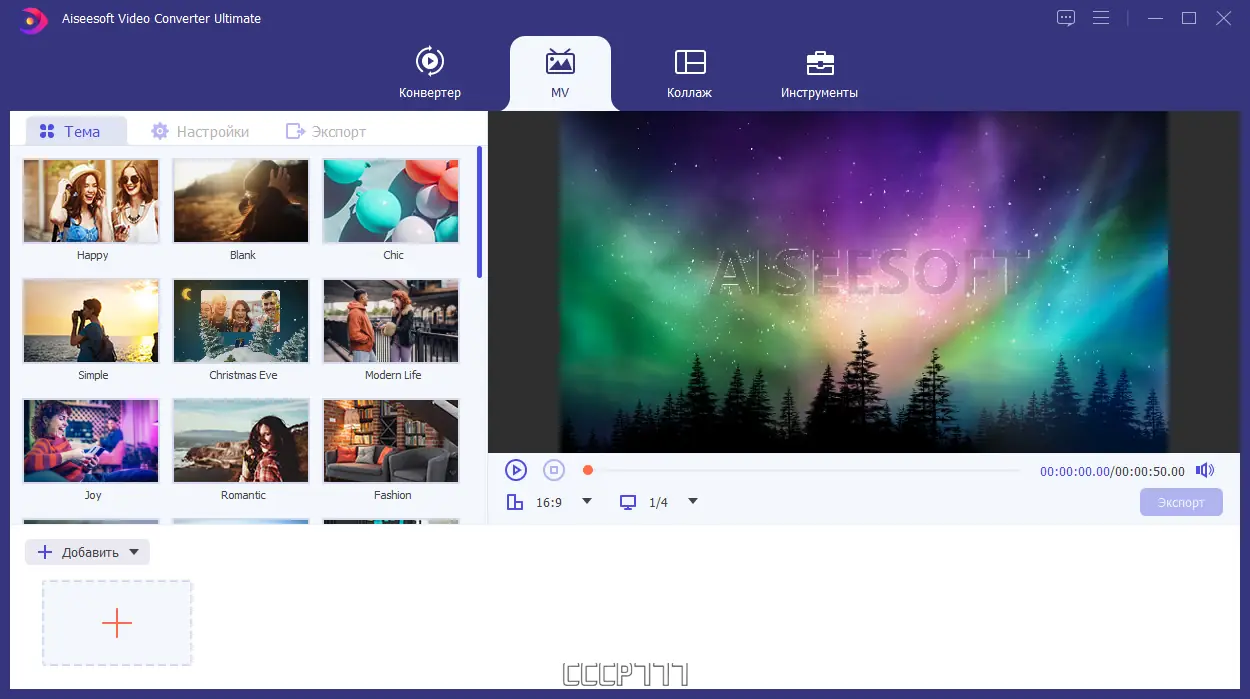Screen dimensions: 1250x699
Task: Click the Modern Life theme label
Action: [x=393, y=375]
